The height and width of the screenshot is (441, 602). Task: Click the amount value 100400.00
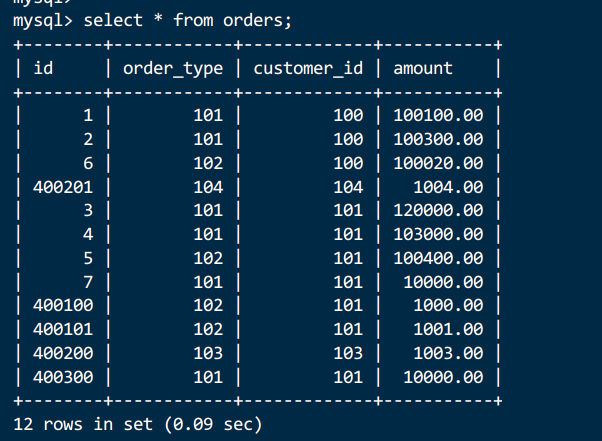click(x=438, y=258)
